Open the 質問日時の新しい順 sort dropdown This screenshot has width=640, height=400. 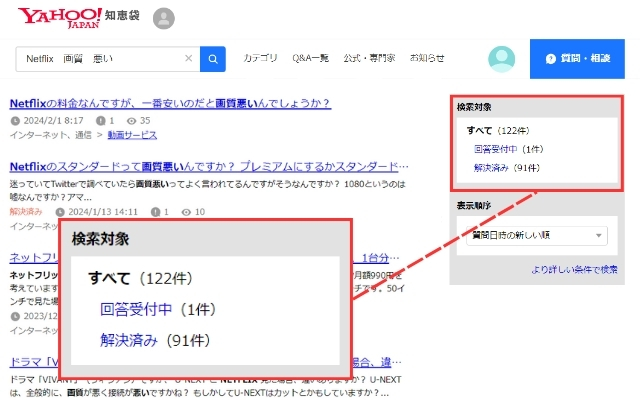(x=537, y=236)
